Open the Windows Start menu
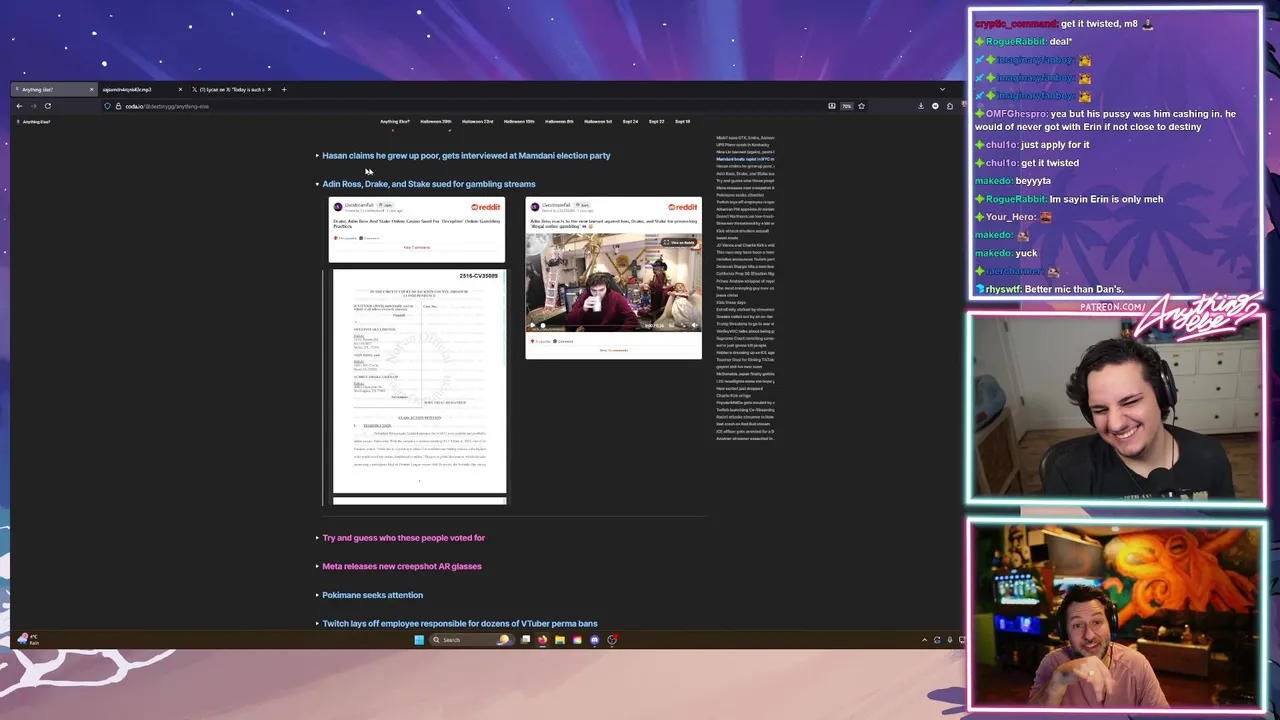 pos(419,640)
